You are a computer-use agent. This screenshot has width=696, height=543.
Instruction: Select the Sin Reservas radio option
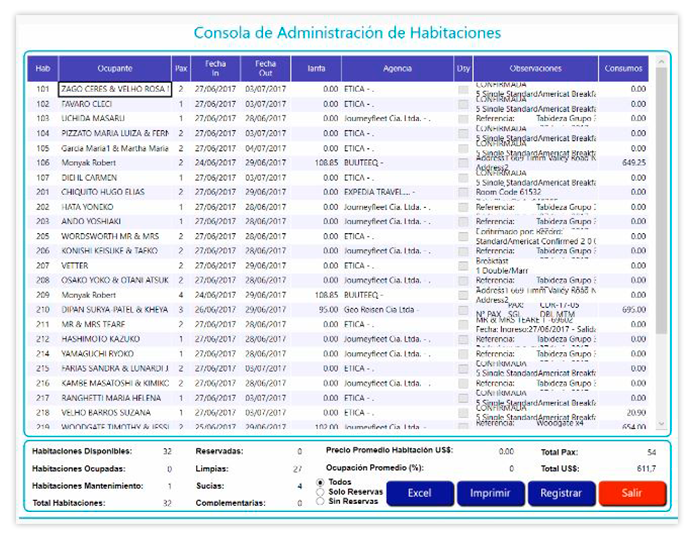tap(320, 502)
